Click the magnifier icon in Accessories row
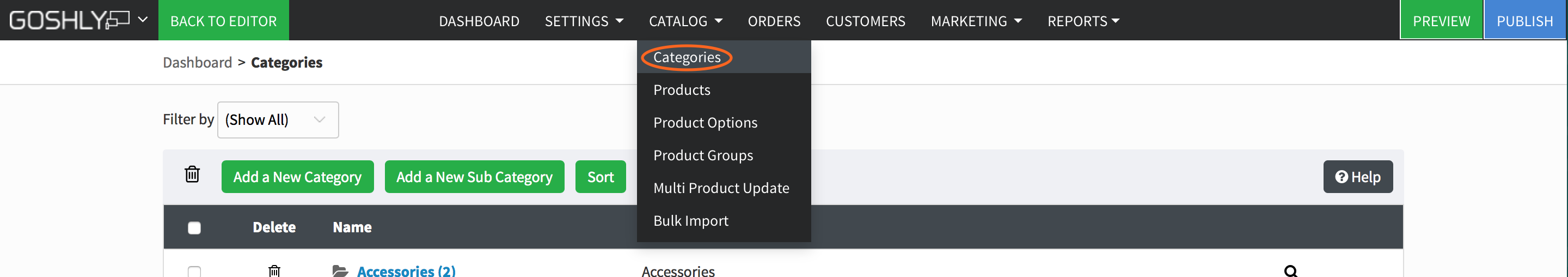 click(x=1290, y=271)
